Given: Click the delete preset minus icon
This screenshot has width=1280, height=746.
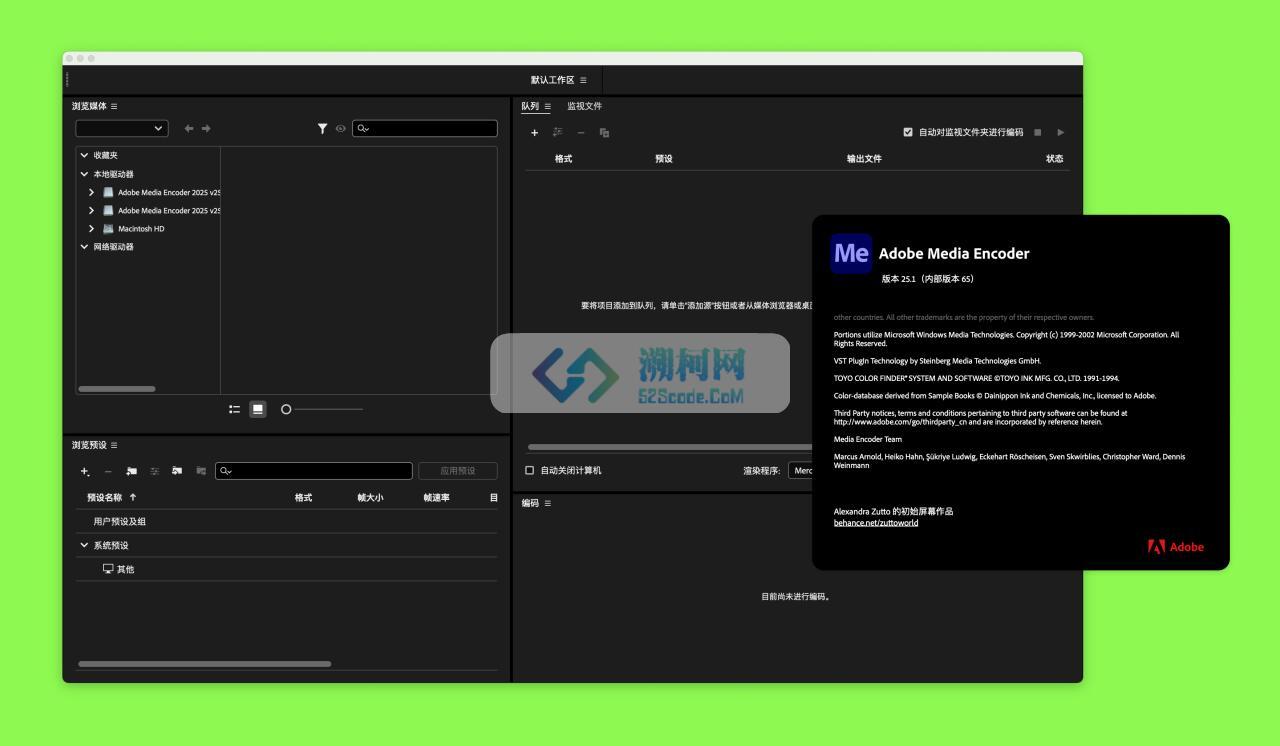Looking at the screenshot, I should click(108, 471).
